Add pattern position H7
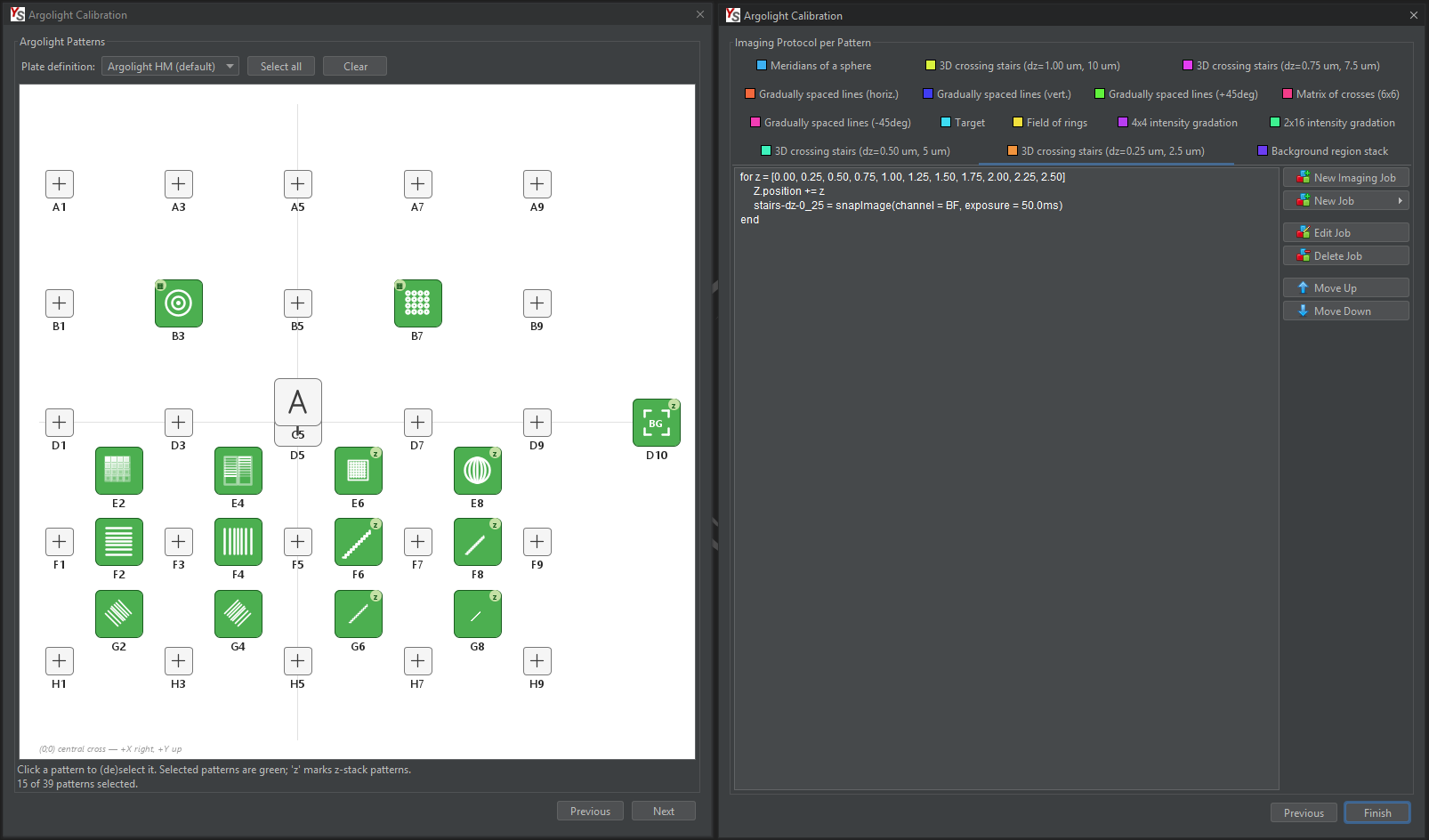 (x=418, y=661)
